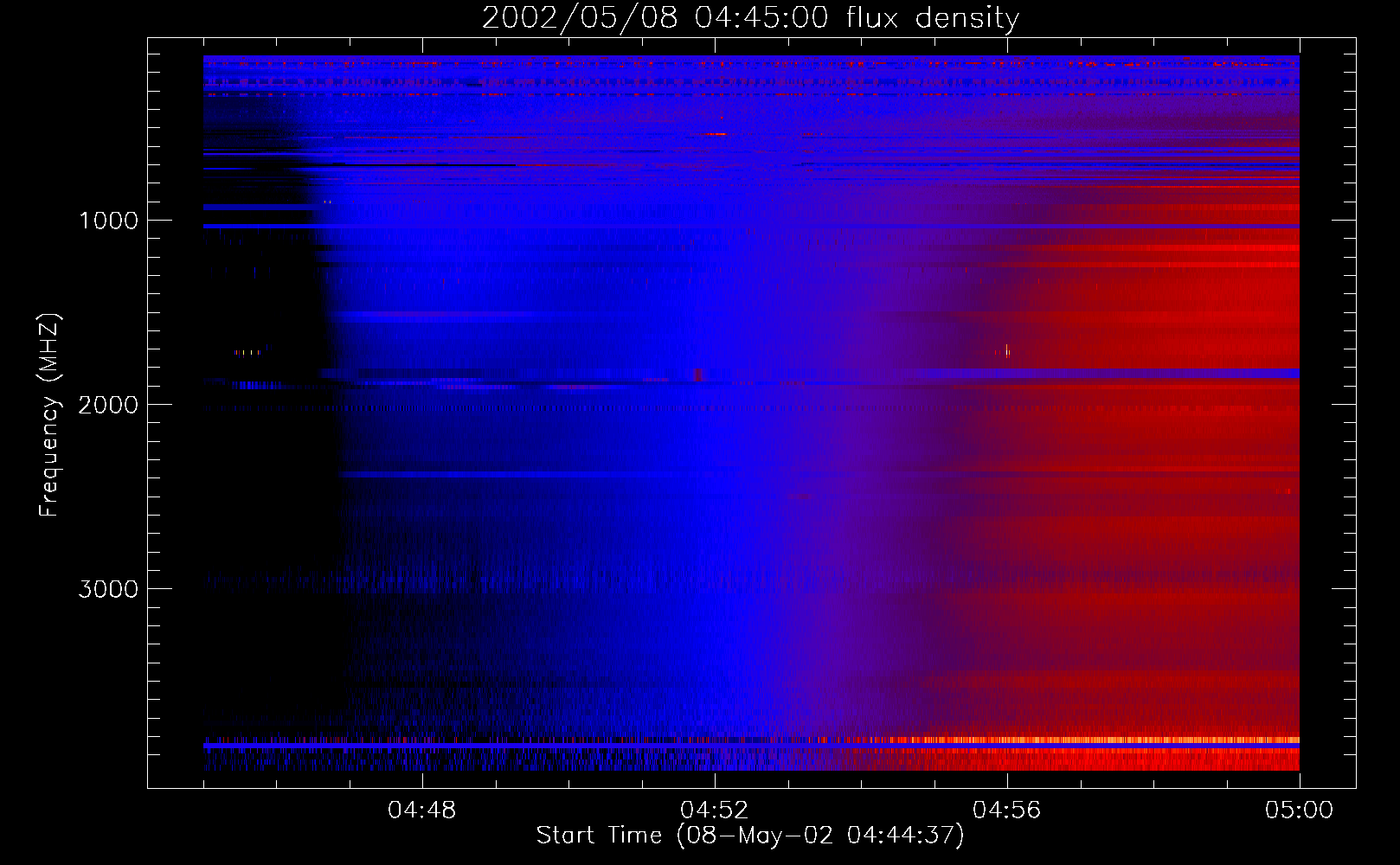Click the plot title '2002/05/08 04:45:00 flux density'

coord(750,18)
